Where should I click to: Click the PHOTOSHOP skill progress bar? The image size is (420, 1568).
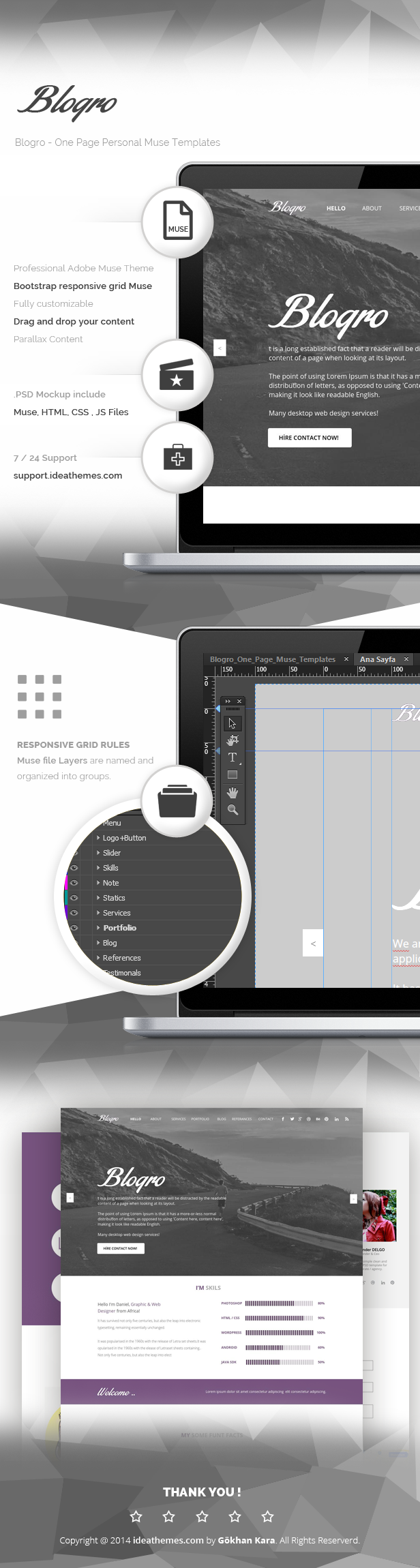tap(278, 1303)
